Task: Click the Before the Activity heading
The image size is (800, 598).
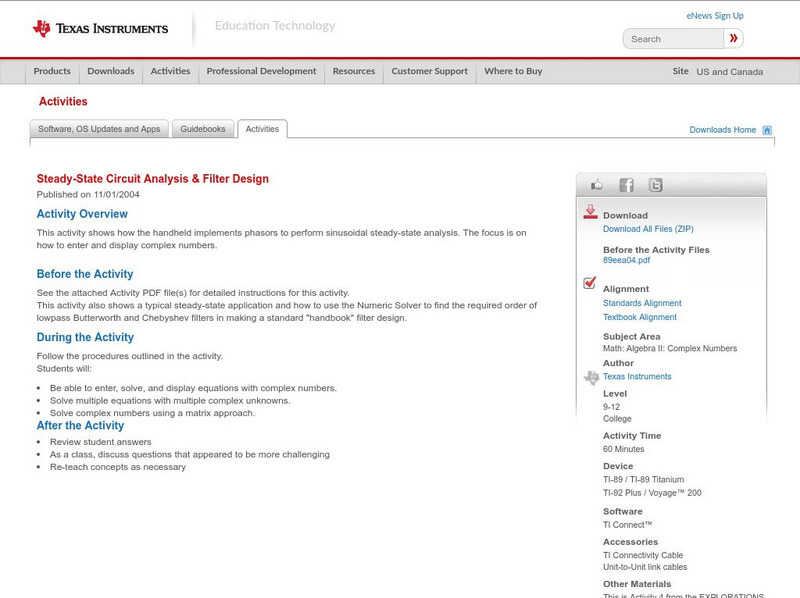Action: coord(85,274)
